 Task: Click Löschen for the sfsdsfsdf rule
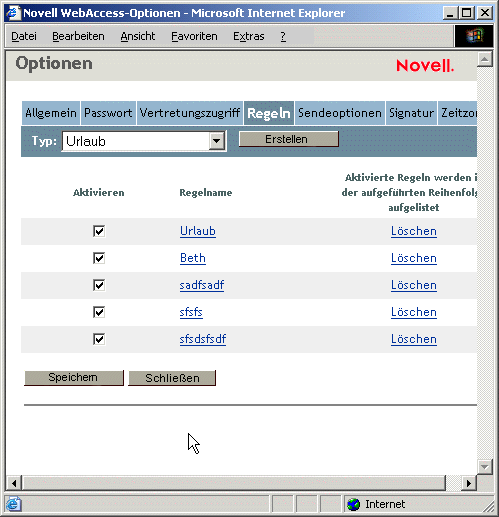(x=414, y=339)
